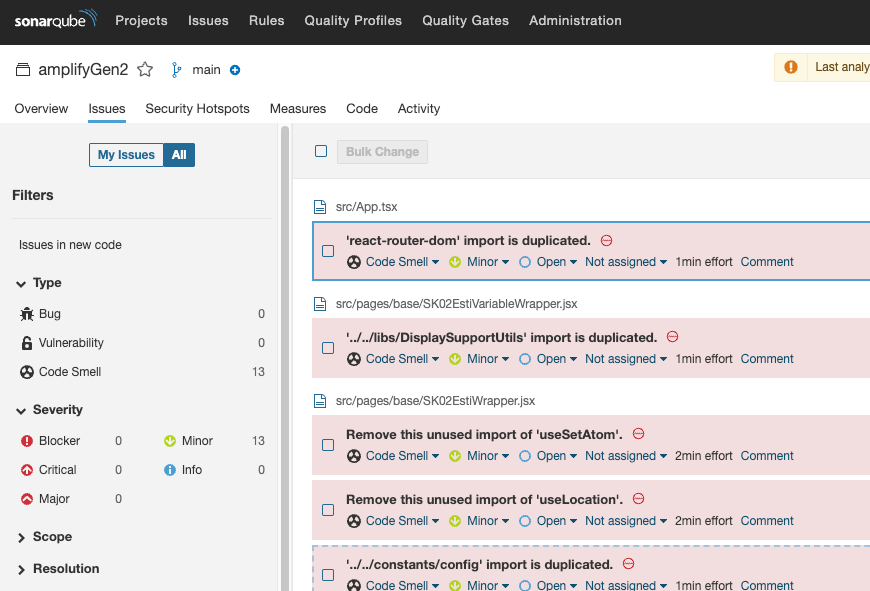Filter by Vulnerability type in sidebar
This screenshot has width=870, height=591.
142,343
